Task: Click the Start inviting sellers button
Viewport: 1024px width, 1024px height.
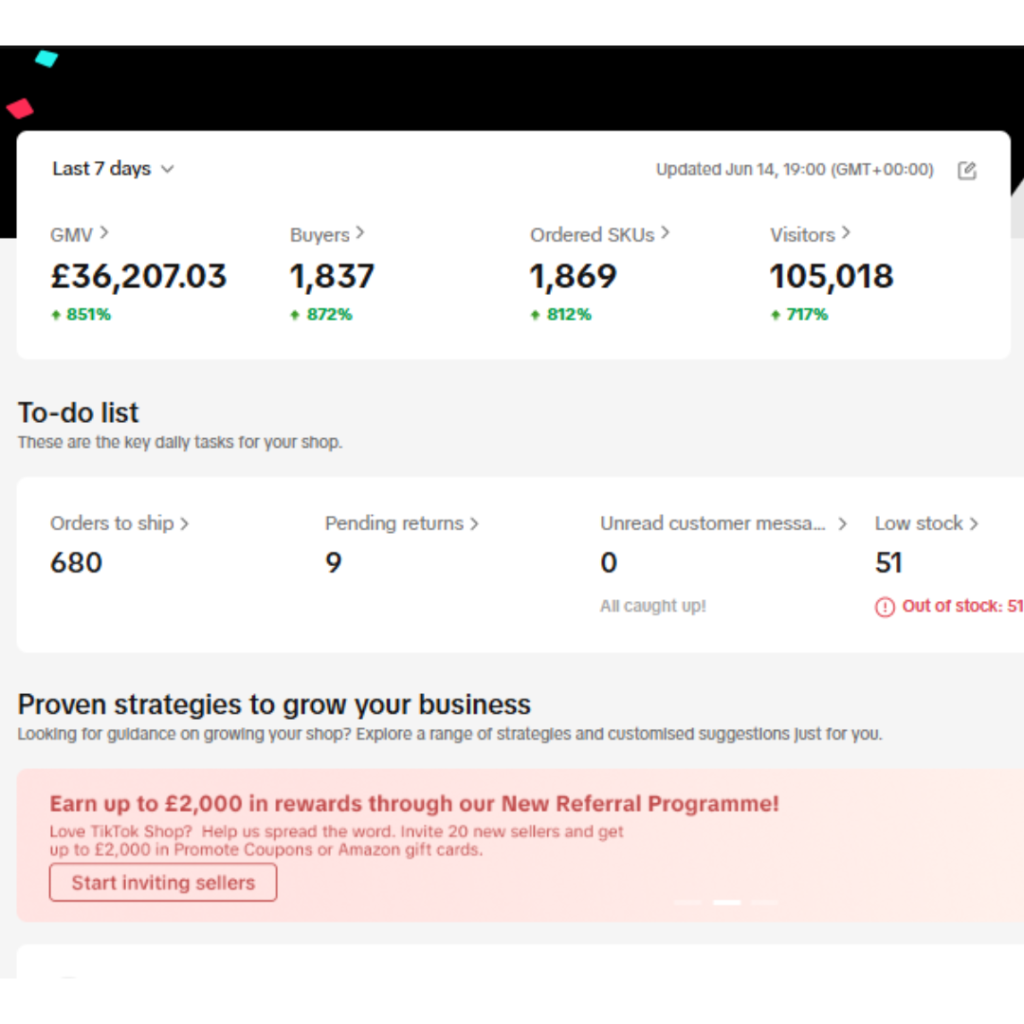Action: coord(163,883)
